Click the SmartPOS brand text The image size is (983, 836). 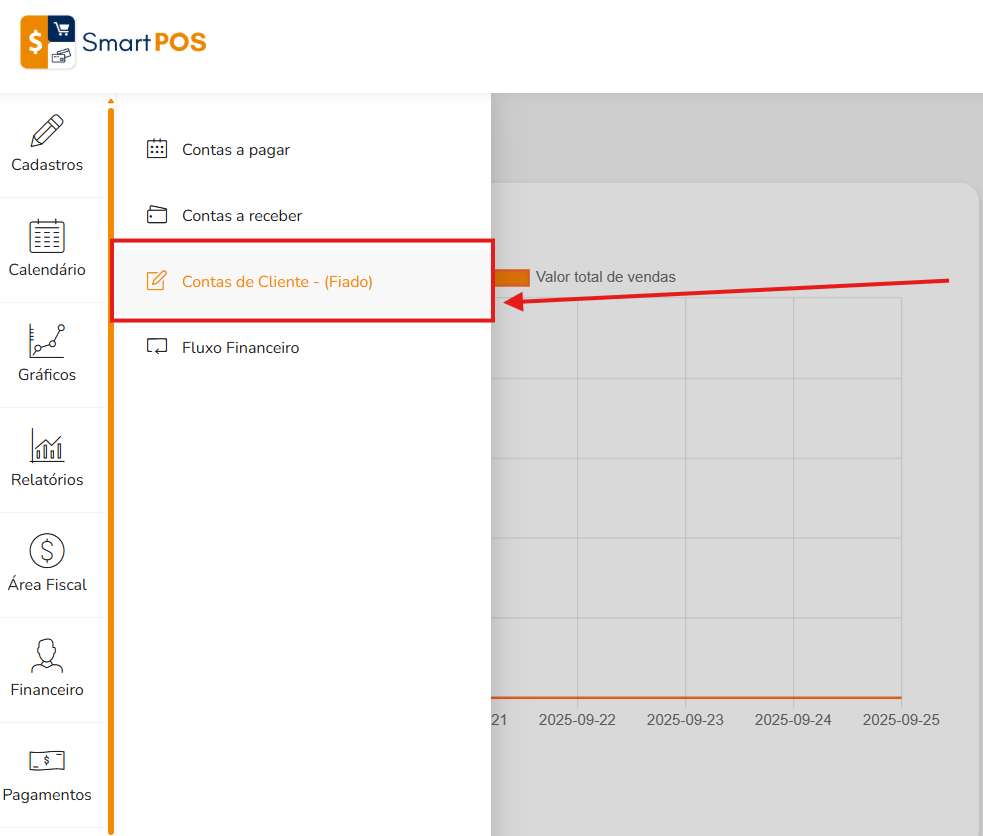[x=144, y=43]
